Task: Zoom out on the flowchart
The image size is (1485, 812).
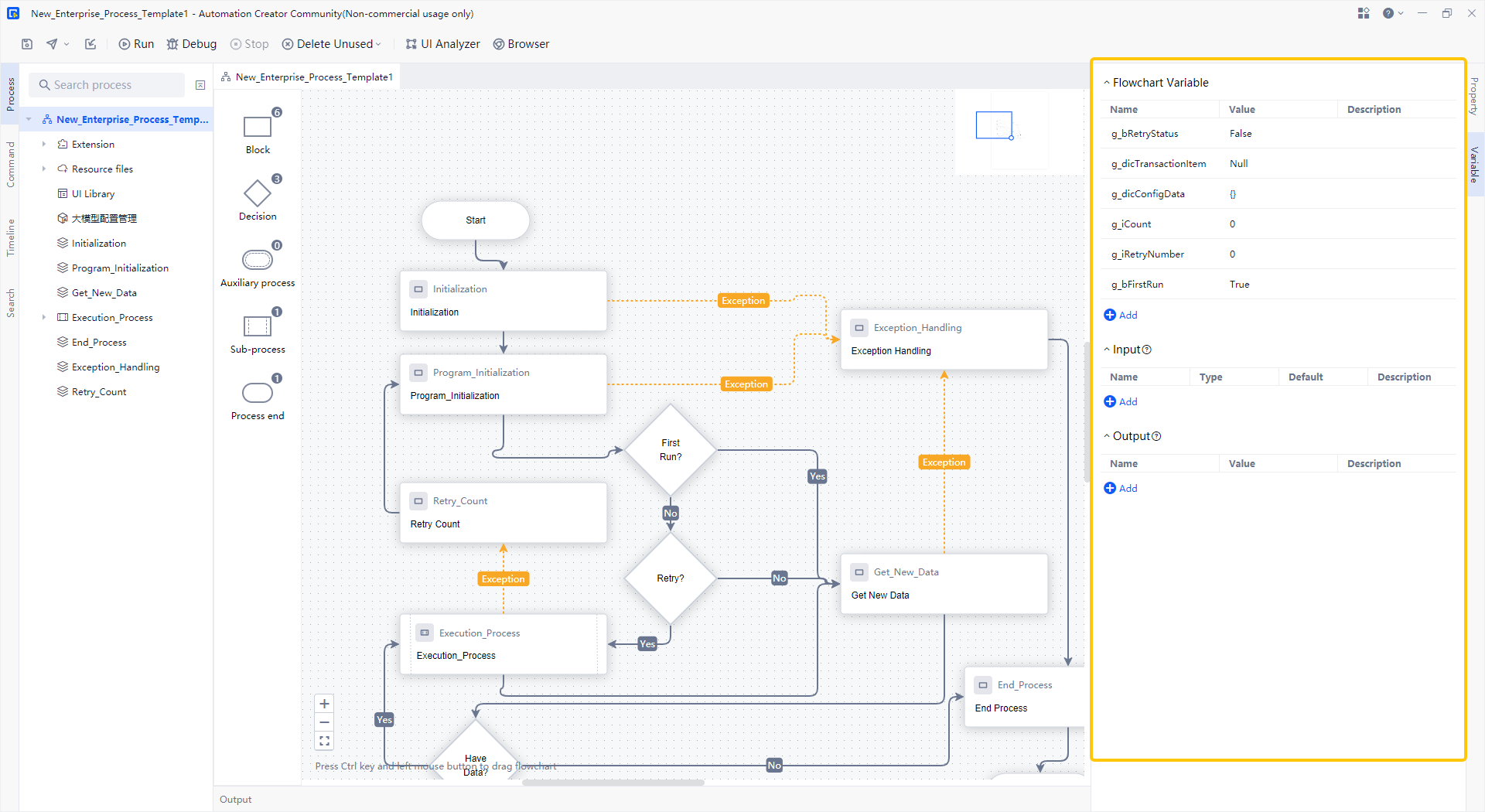Action: pyautogui.click(x=324, y=722)
